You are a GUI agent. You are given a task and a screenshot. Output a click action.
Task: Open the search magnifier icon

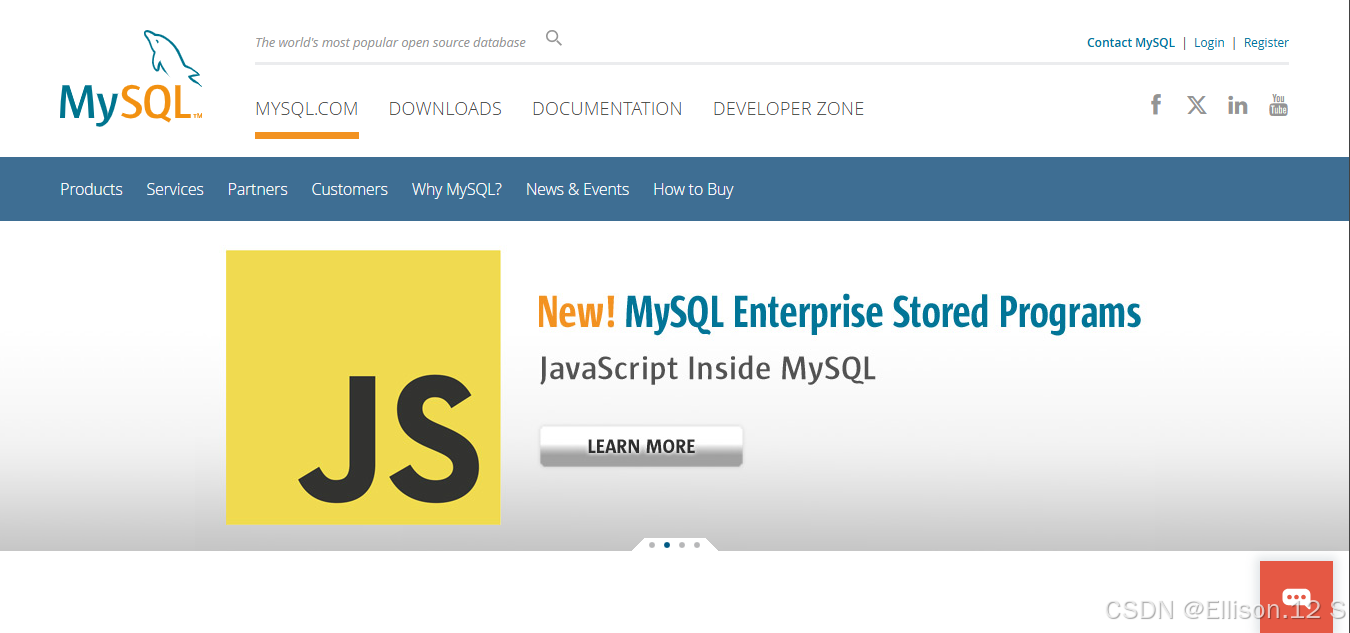coord(554,39)
